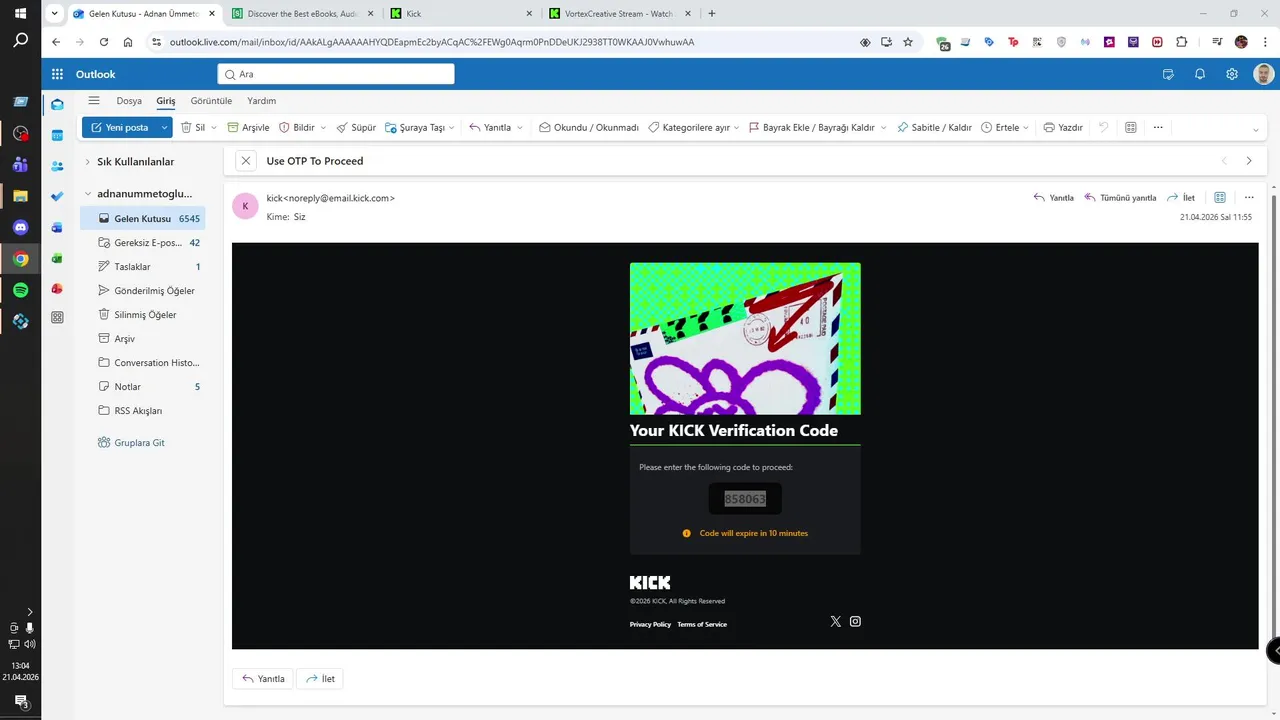1280x720 pixels.
Task: Click the X (Twitter) icon in KICK email
Action: 836,621
